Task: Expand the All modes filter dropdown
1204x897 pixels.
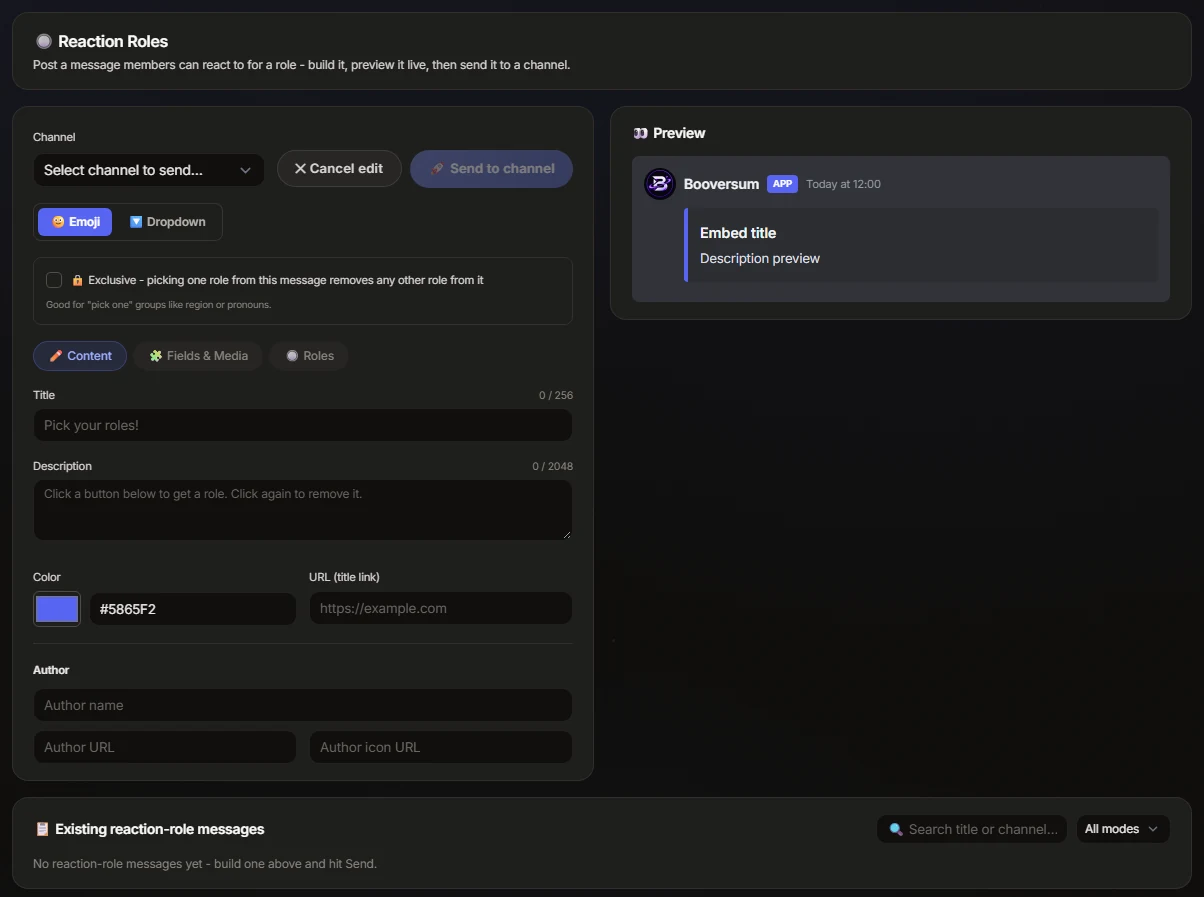Action: tap(1123, 829)
